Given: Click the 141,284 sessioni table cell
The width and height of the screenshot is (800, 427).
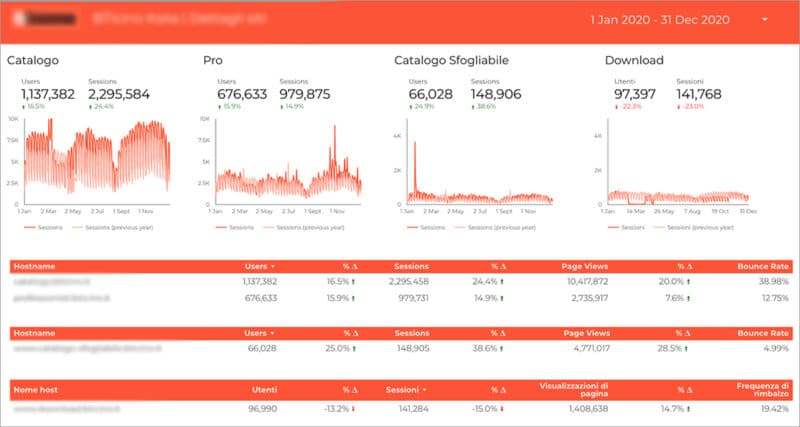Looking at the screenshot, I should [413, 409].
